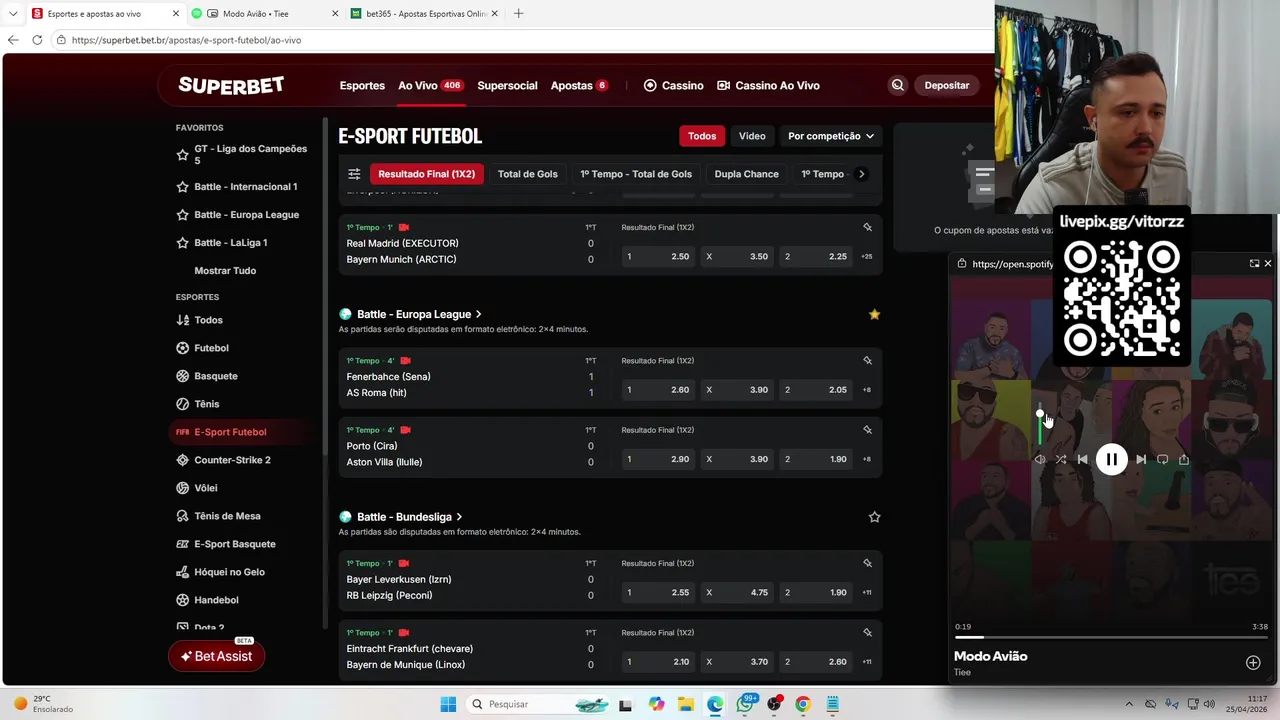Select the Dupla Chance market tab
1280x720 pixels.
click(746, 174)
